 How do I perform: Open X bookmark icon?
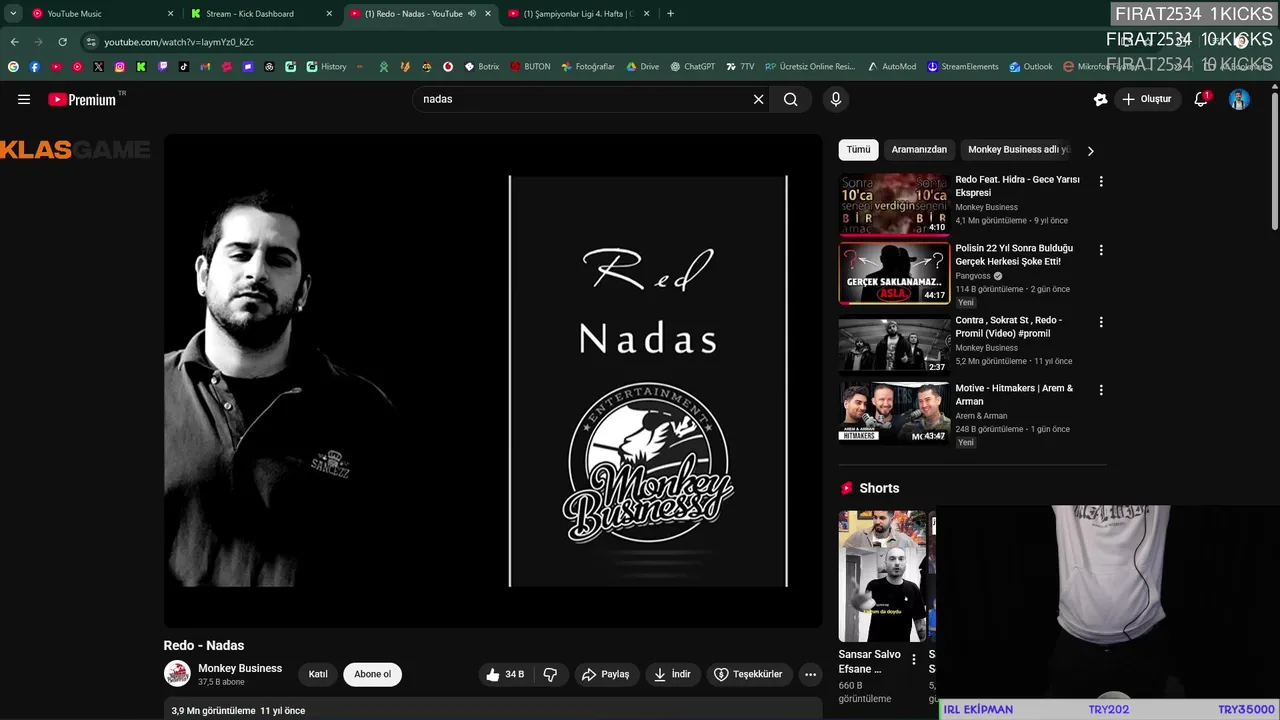coord(98,67)
